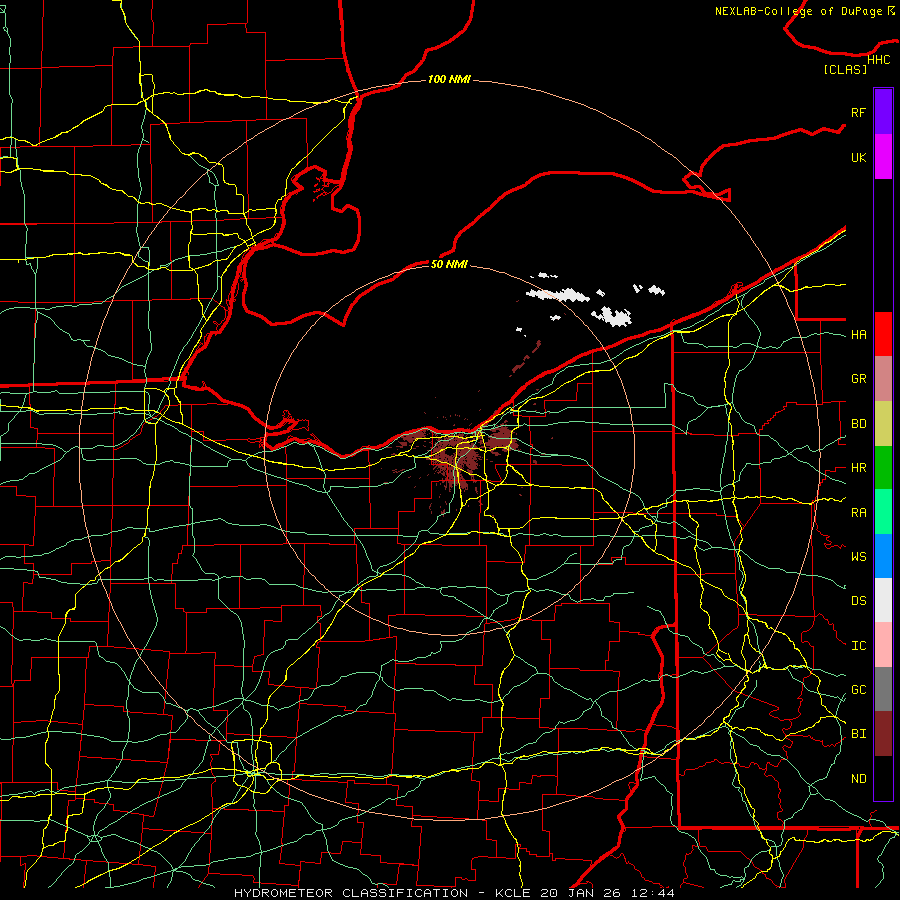Select the WS blue legend swatch

tap(883, 556)
